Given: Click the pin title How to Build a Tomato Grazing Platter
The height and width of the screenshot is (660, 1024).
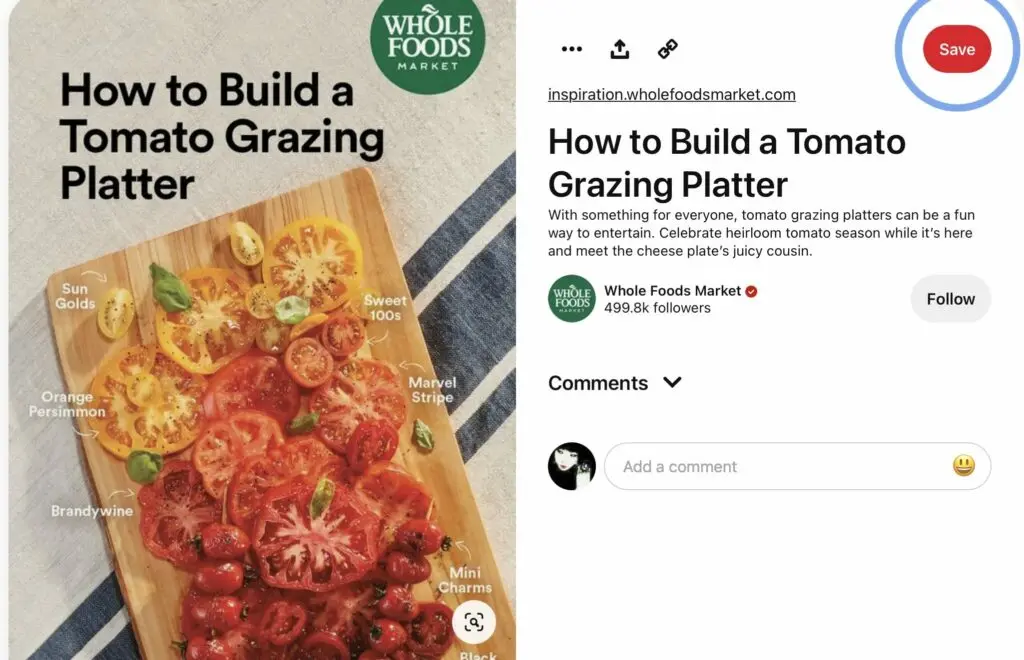Looking at the screenshot, I should [727, 163].
